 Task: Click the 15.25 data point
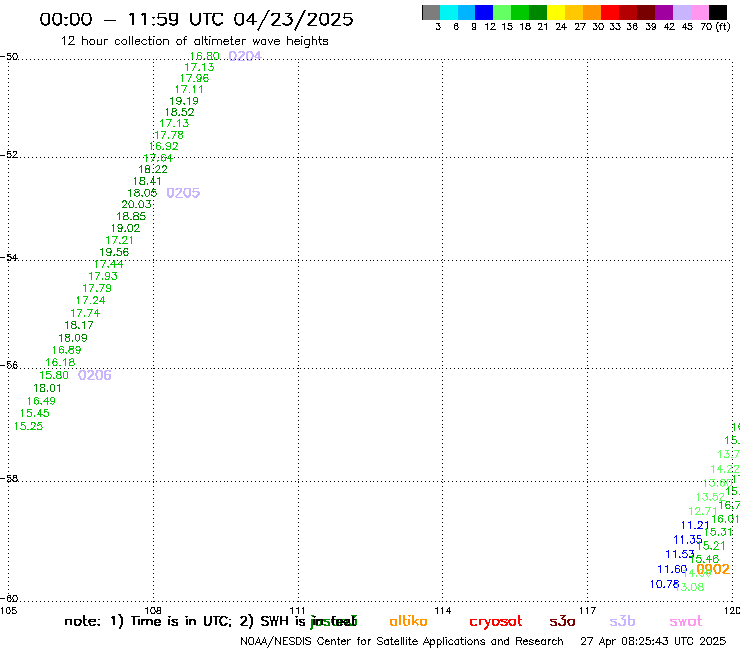tap(28, 426)
